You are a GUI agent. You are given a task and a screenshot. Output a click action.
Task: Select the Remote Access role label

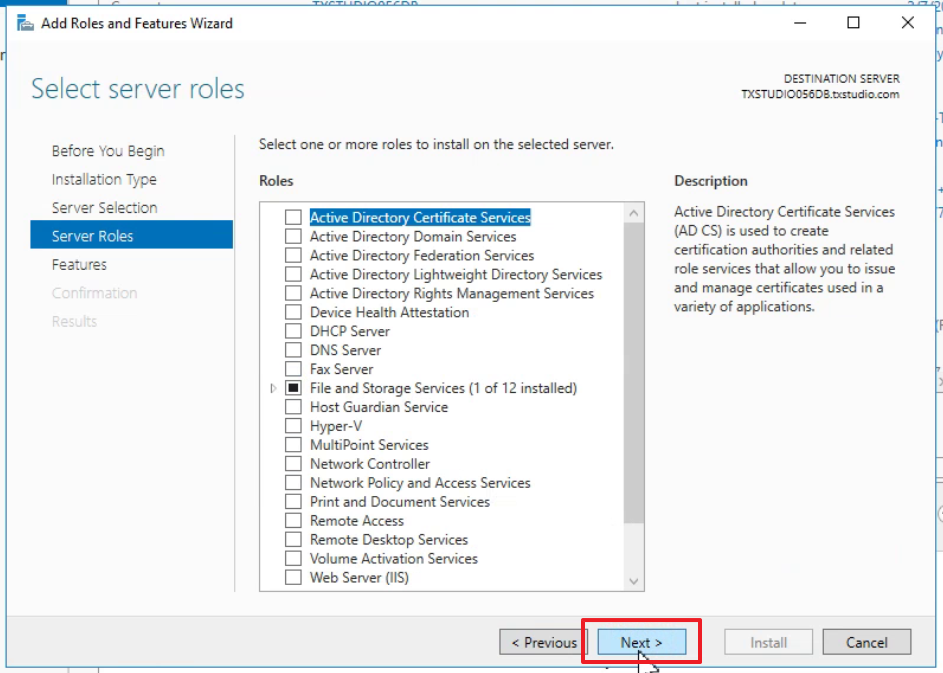(357, 521)
